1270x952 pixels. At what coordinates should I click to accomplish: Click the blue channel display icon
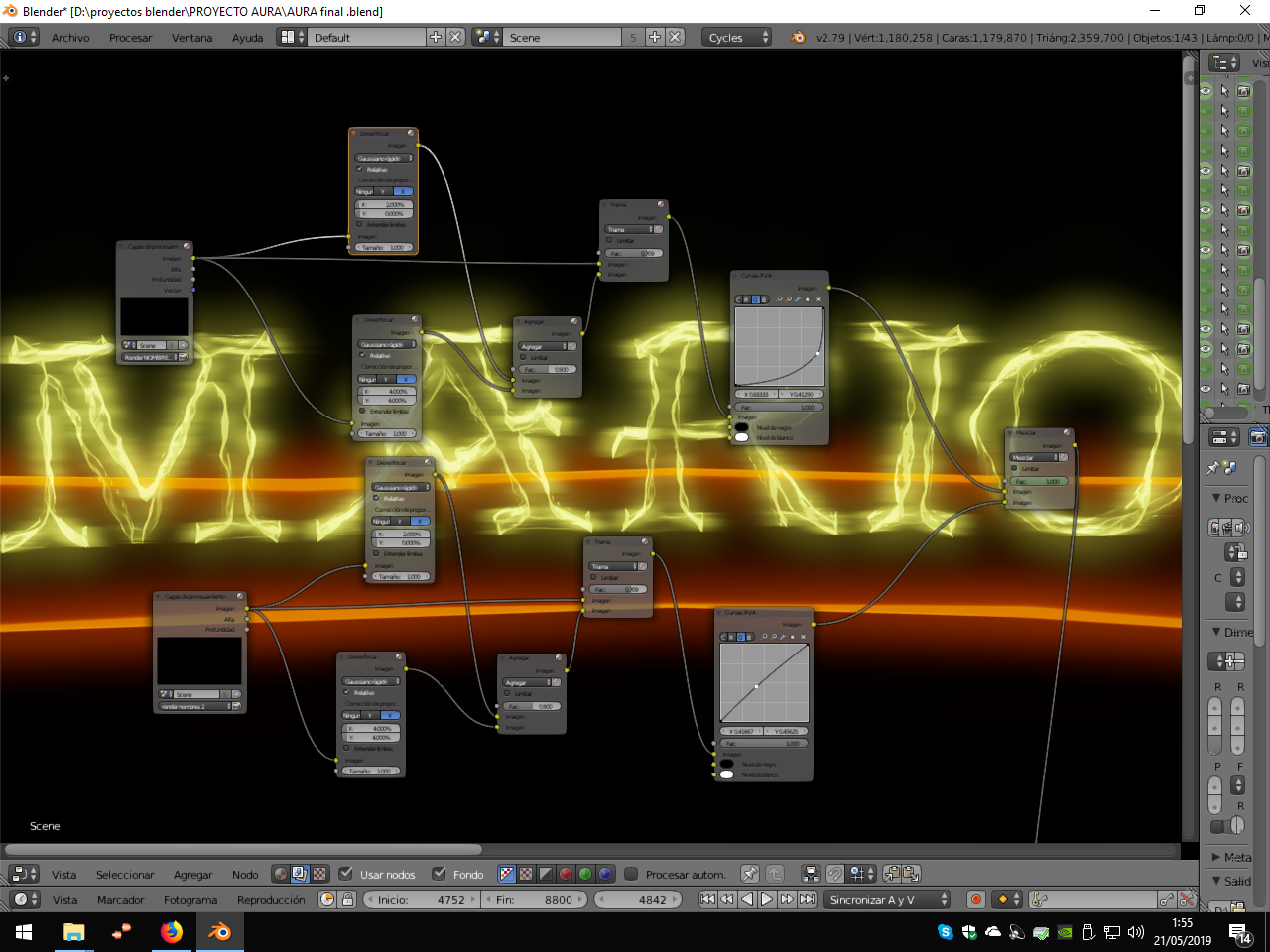(605, 874)
